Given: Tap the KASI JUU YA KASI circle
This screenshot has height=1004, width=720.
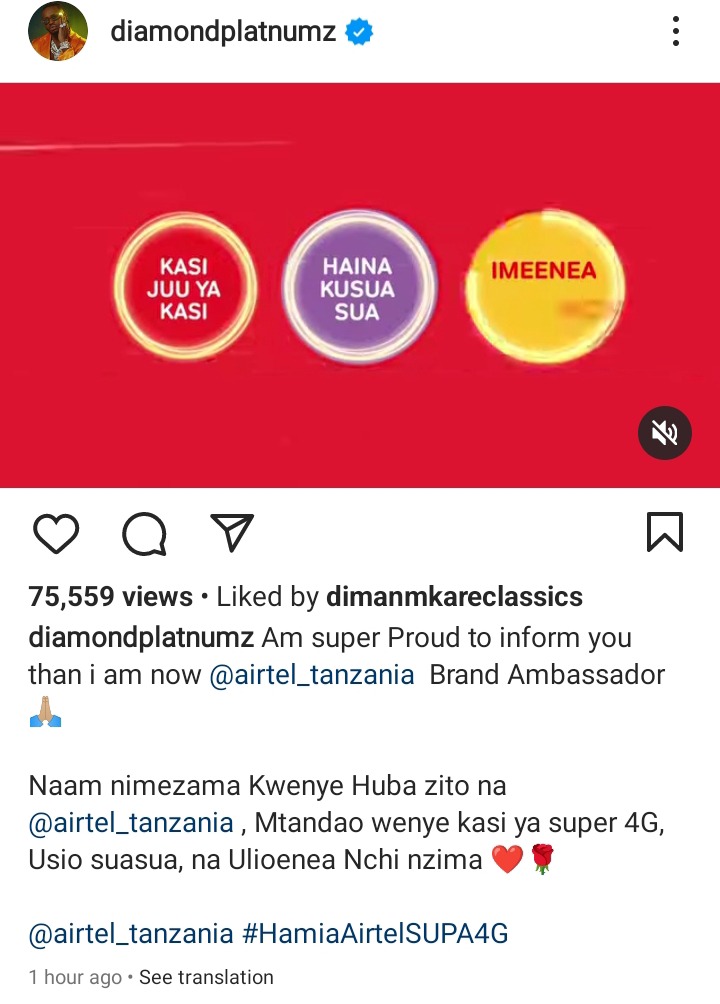Looking at the screenshot, I should 184,287.
